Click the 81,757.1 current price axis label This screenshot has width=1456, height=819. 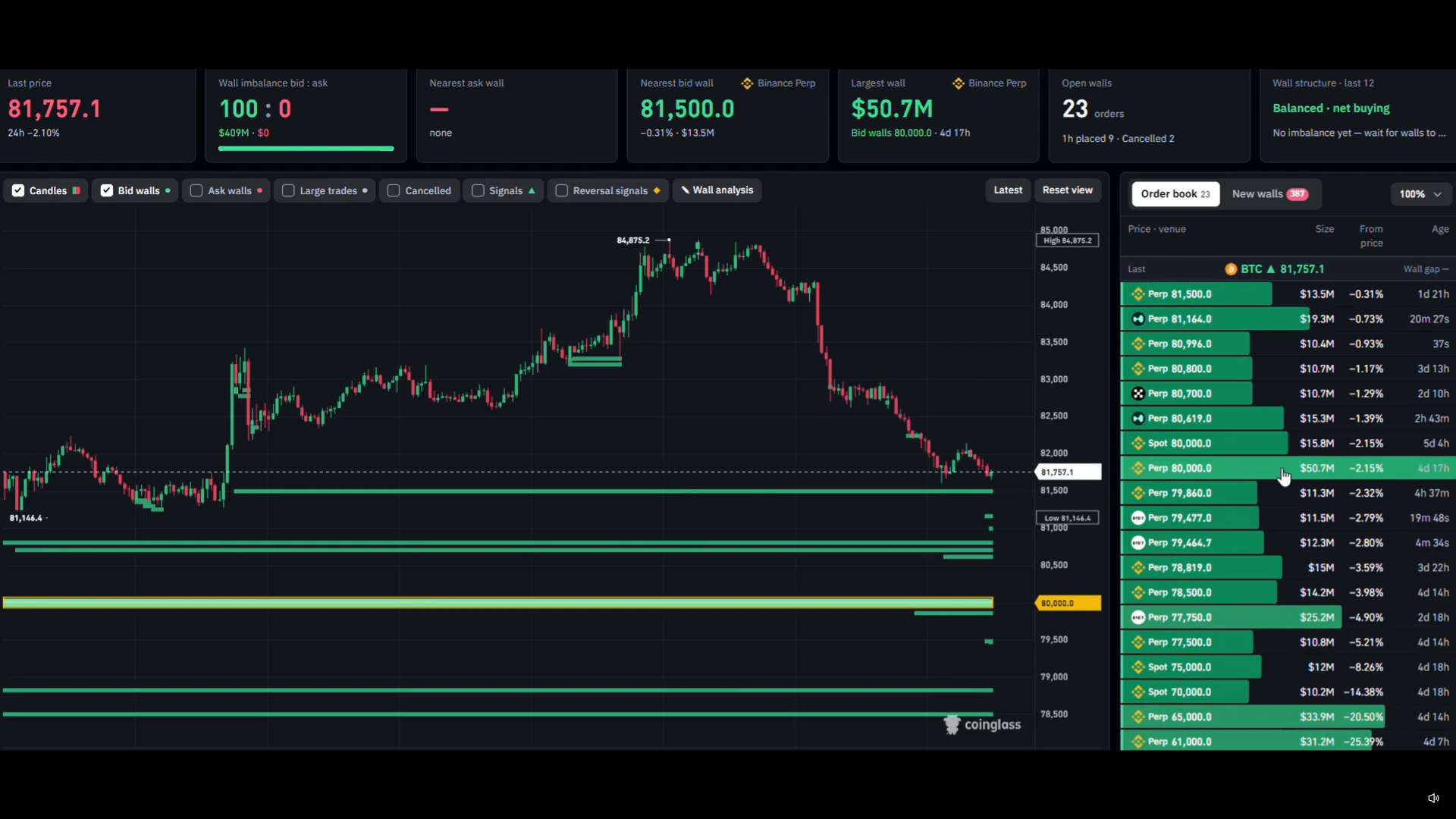[x=1068, y=472]
